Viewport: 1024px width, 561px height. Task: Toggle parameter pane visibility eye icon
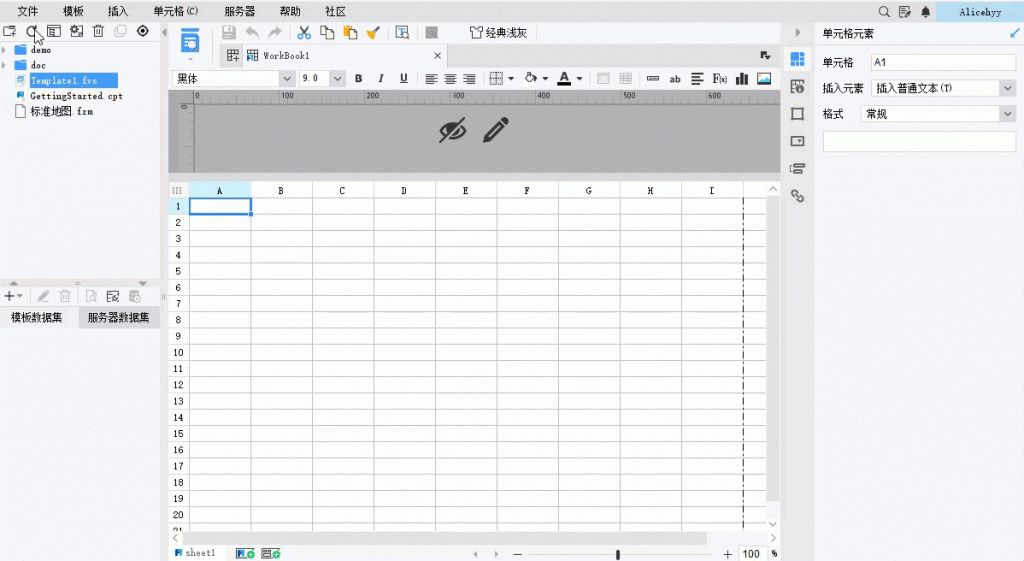point(453,130)
